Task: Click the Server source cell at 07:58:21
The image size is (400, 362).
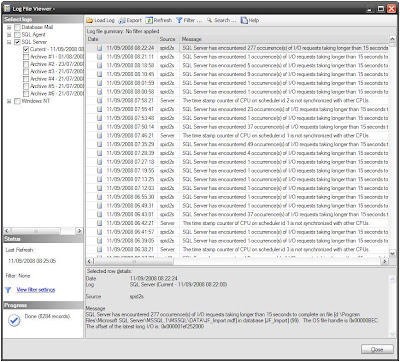Action: [x=167, y=100]
